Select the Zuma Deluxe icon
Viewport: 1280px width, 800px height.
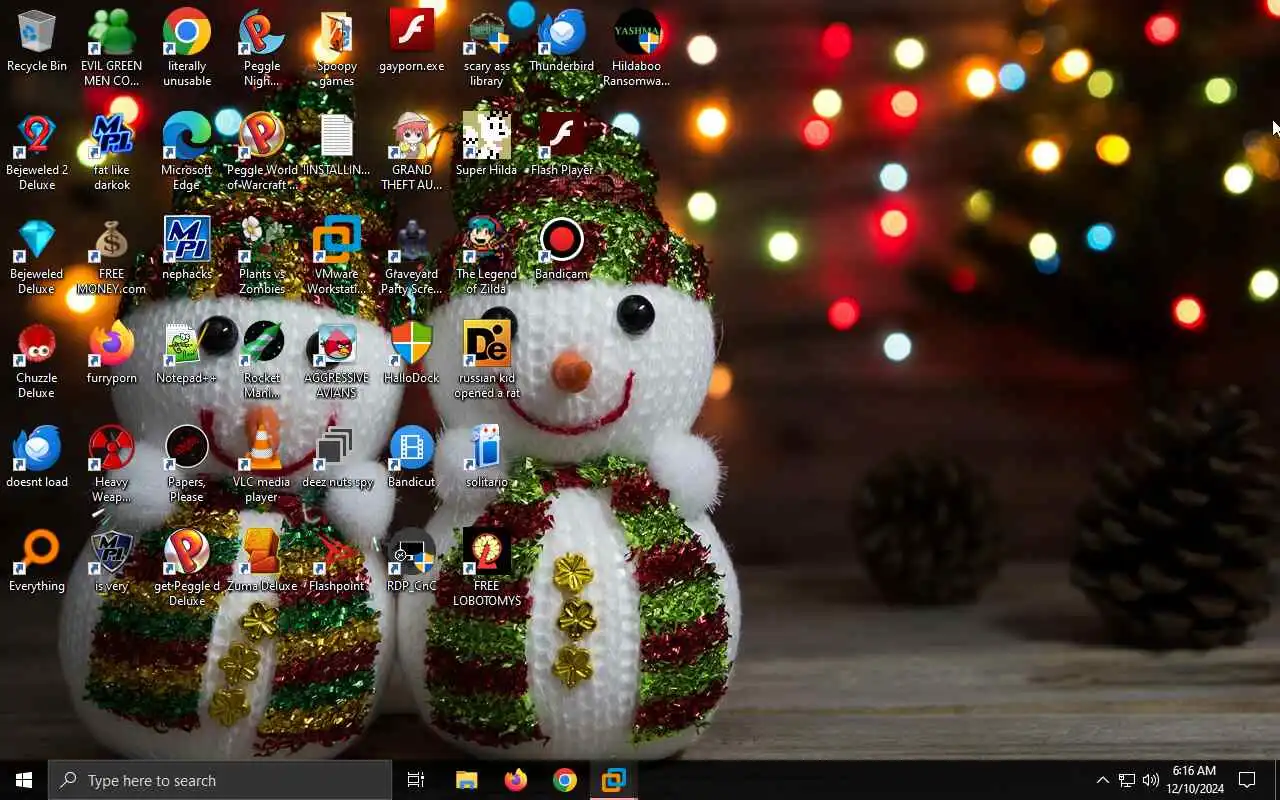tap(262, 562)
